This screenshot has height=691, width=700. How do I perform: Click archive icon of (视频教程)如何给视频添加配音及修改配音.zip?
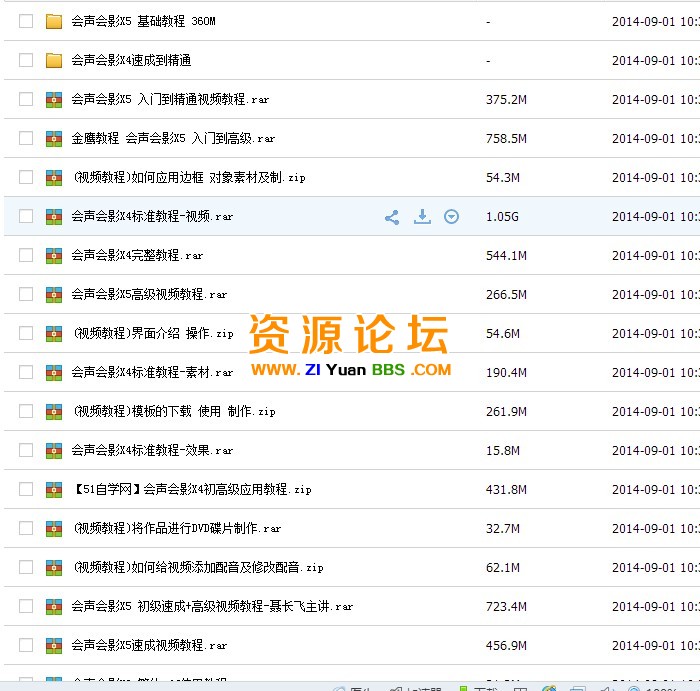(54, 567)
